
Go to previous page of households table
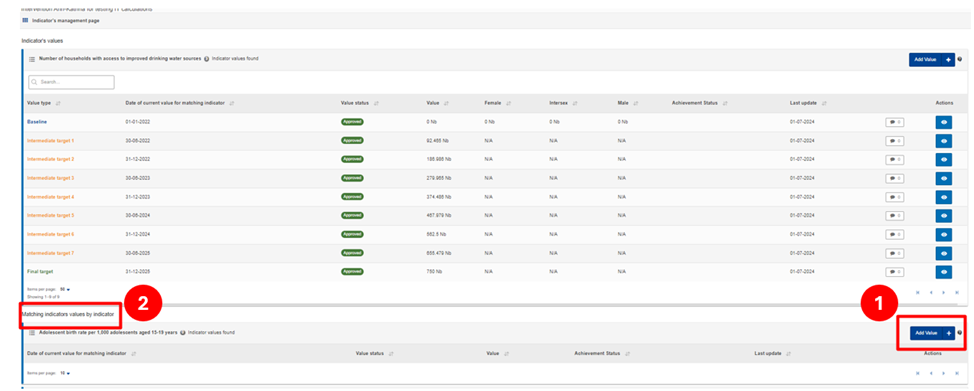tap(931, 292)
